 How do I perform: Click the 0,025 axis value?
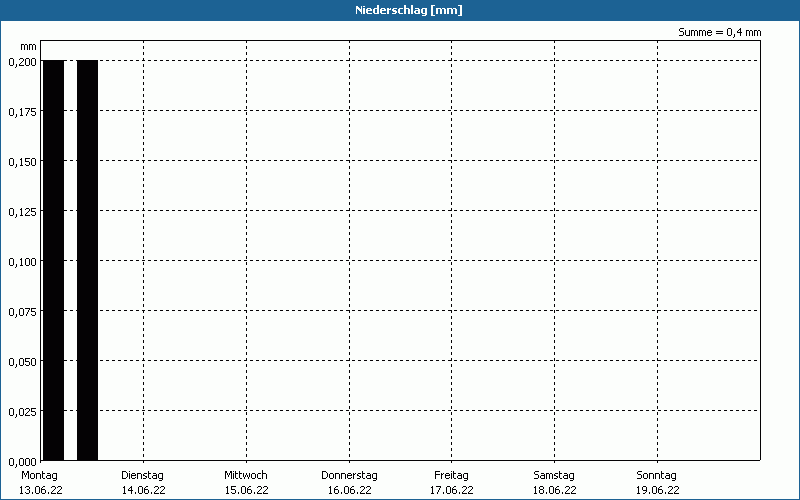[x=22, y=412]
